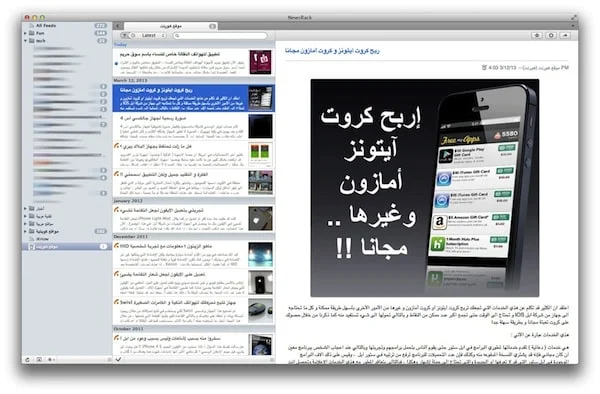The height and width of the screenshot is (394, 600).
Task: Click the October 2011 date header
Action: coord(194,329)
